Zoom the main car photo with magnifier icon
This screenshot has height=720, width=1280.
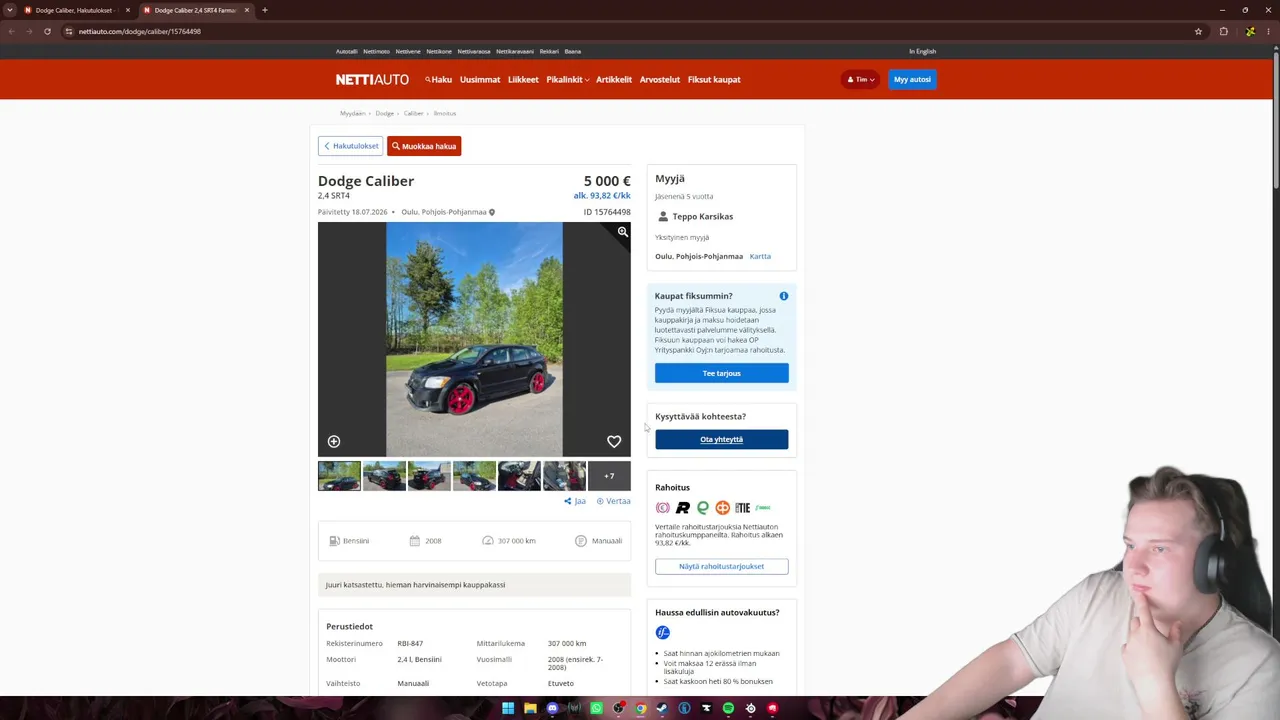(x=622, y=232)
